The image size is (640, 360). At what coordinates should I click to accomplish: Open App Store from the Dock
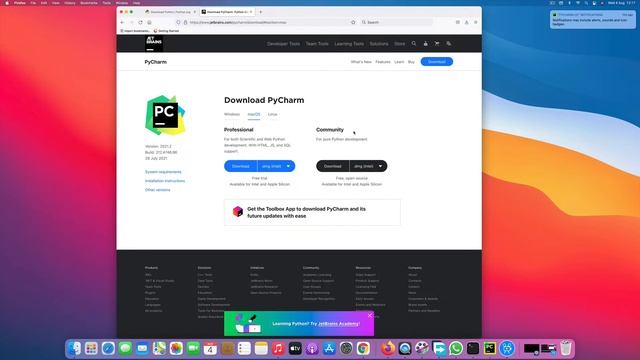click(329, 348)
